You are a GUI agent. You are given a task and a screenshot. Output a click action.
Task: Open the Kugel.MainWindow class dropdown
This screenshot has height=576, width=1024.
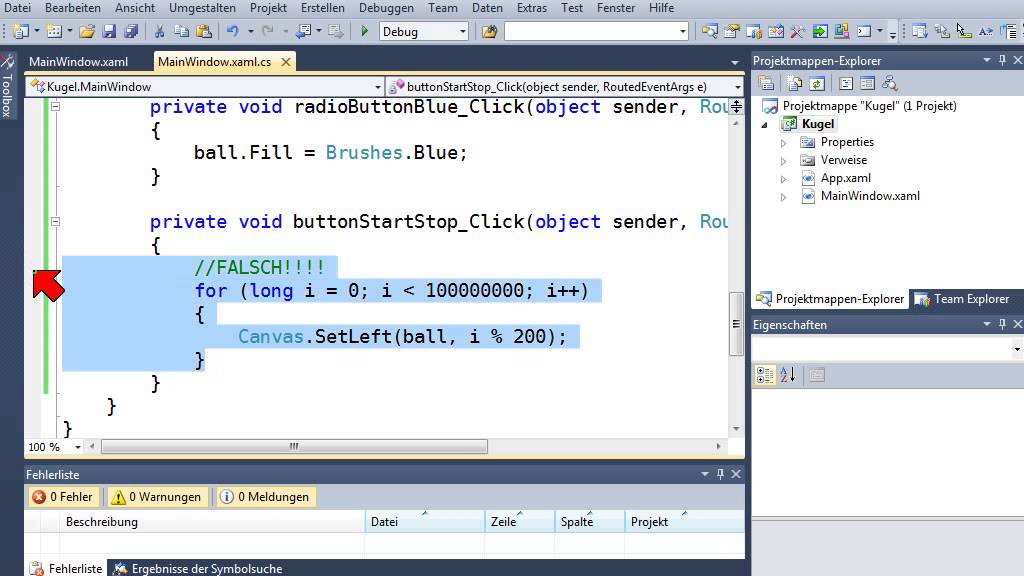coord(377,87)
